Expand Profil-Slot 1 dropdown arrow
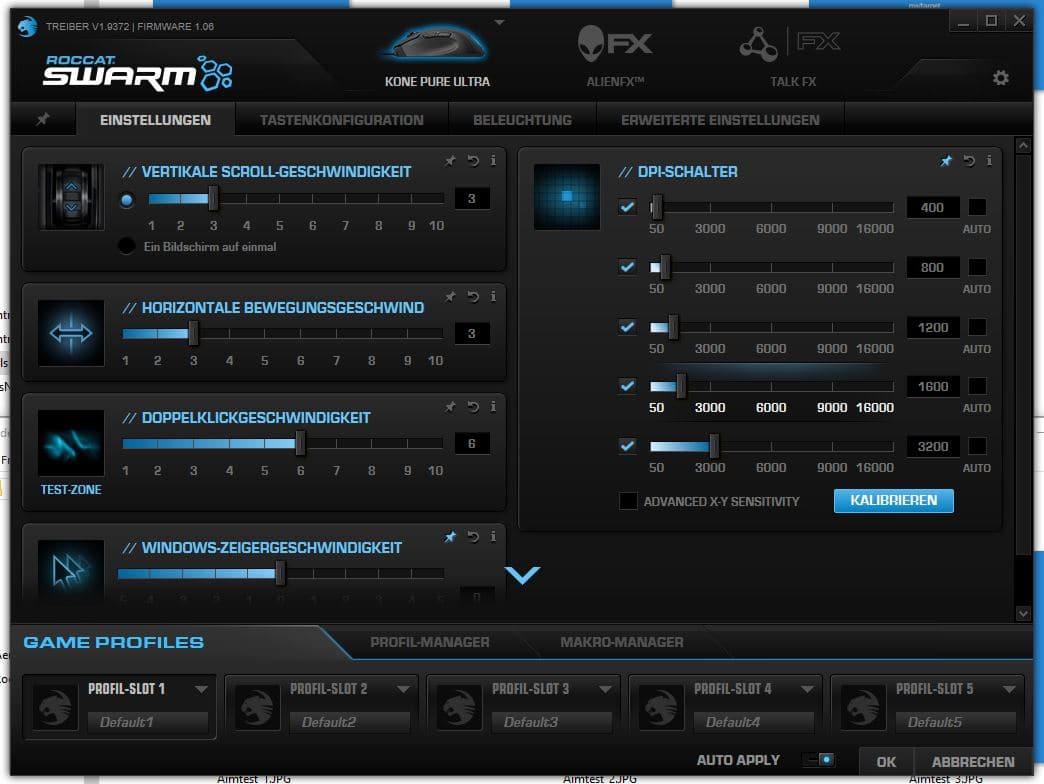The height and width of the screenshot is (784, 1044). click(x=201, y=689)
